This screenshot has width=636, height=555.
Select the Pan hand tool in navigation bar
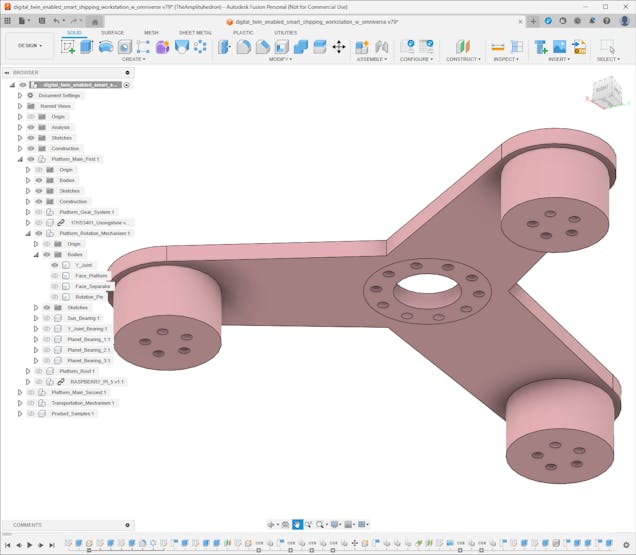click(297, 524)
